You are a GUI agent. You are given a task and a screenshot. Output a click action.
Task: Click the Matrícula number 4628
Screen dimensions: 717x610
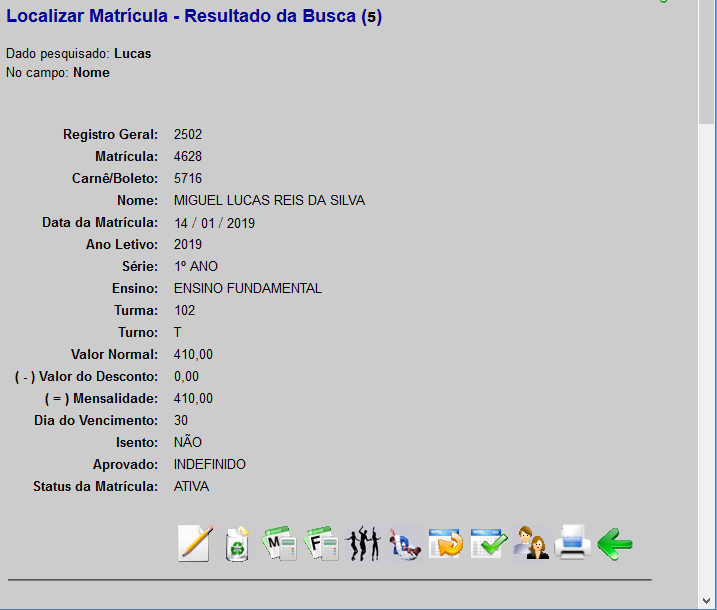tap(188, 156)
